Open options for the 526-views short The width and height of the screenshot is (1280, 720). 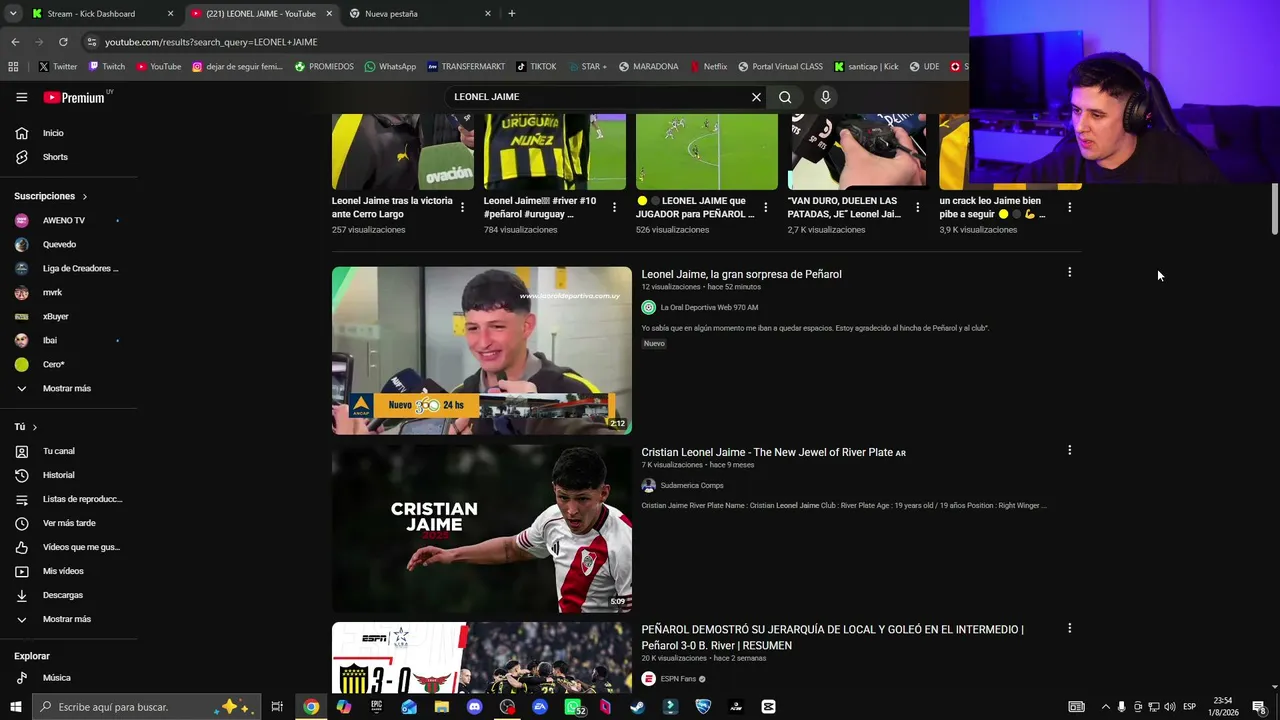766,207
